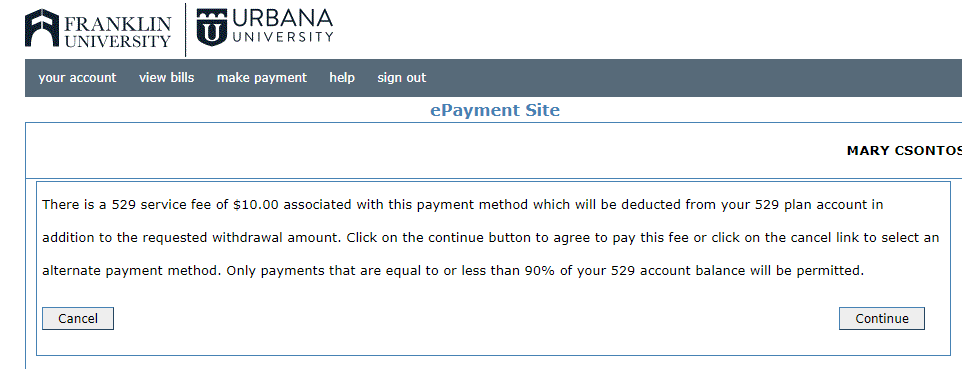Select 'make payment' in the navigation bar
The height and width of the screenshot is (369, 962).
point(262,78)
